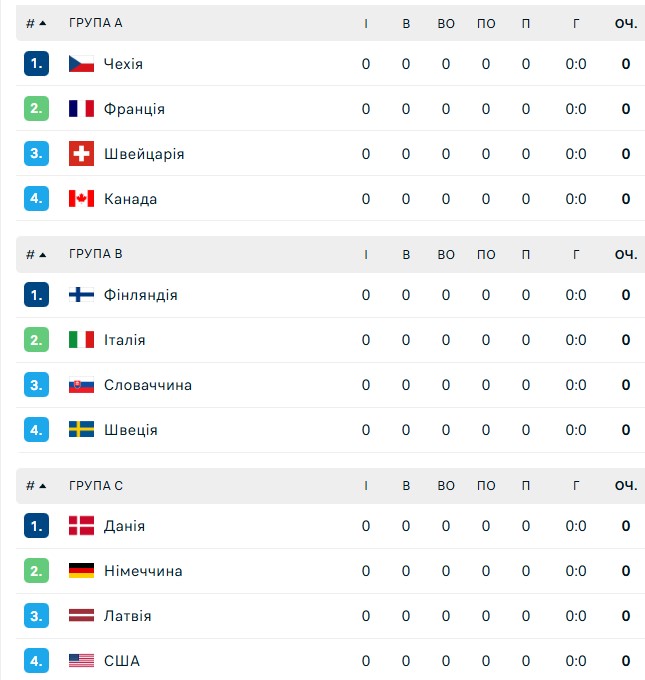Open the Данія team link

point(124,526)
